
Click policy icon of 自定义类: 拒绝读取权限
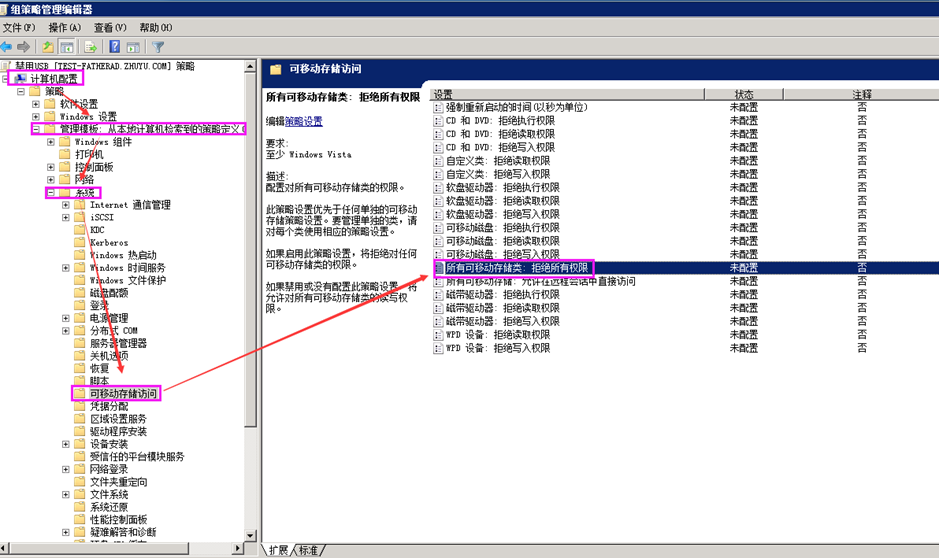pyautogui.click(x=438, y=161)
